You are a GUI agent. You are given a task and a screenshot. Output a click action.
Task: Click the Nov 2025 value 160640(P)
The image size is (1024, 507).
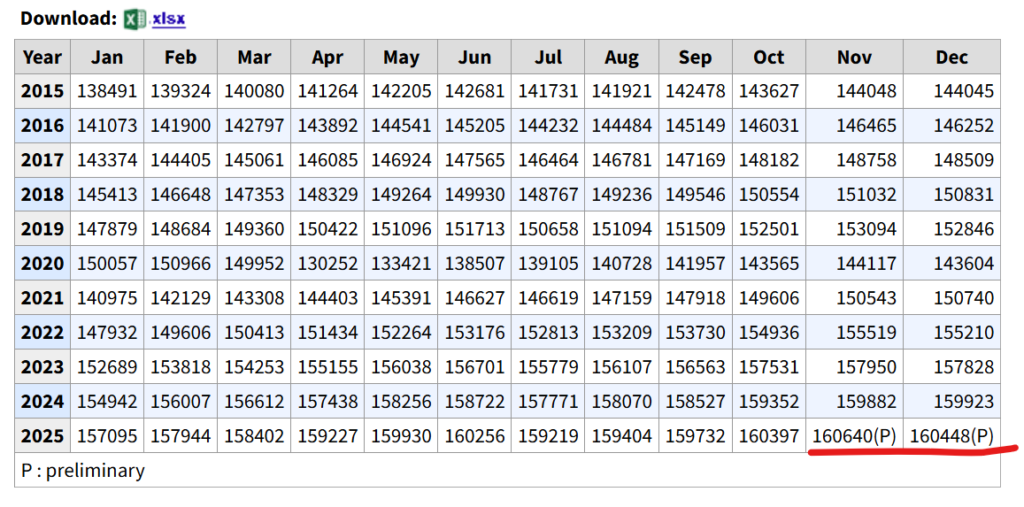[x=854, y=436]
